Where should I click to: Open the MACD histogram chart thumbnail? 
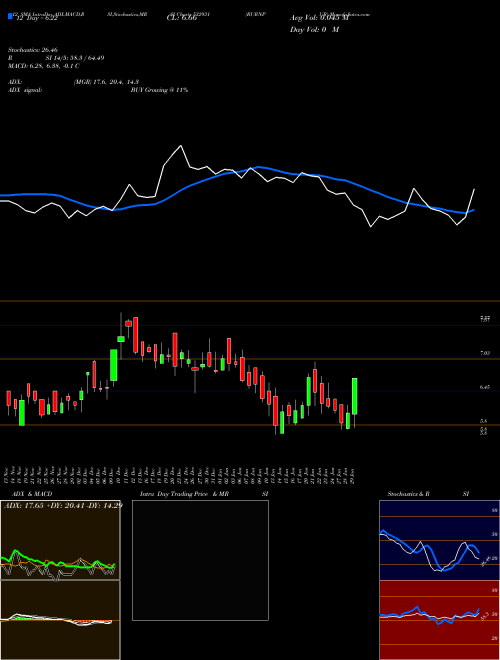pos(60,620)
